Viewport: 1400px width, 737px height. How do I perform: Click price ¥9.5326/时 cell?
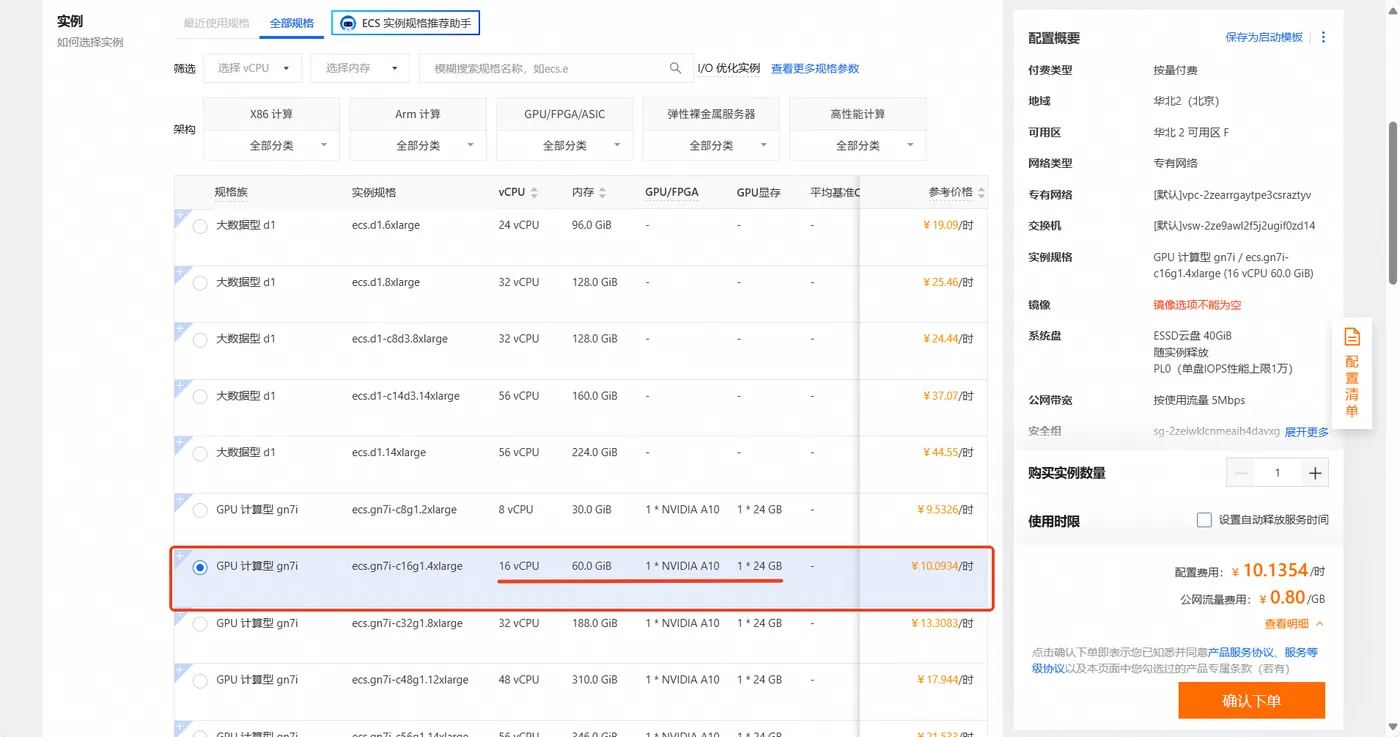tap(945, 509)
